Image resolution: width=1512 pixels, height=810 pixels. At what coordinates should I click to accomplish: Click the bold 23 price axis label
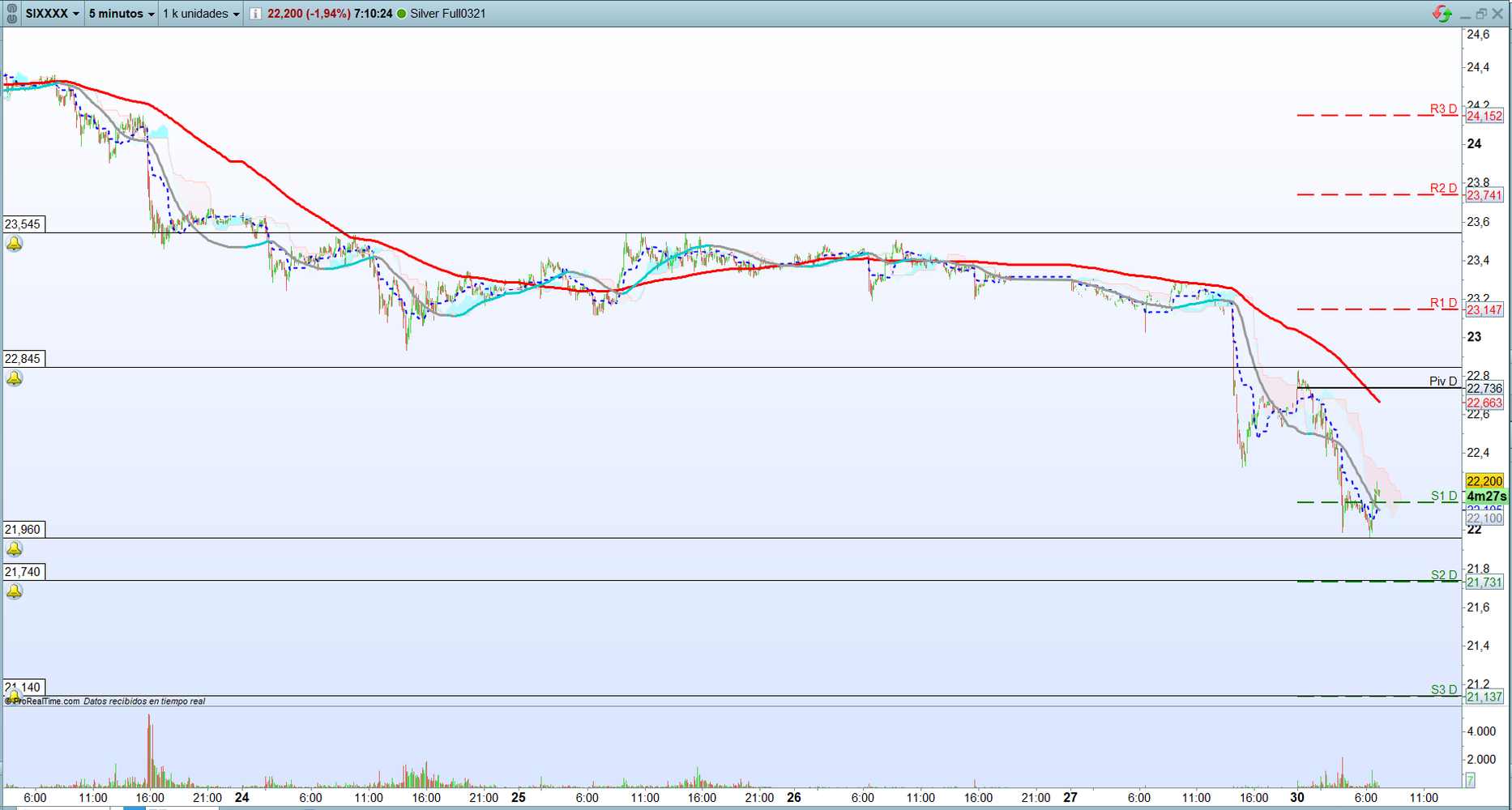(1474, 336)
